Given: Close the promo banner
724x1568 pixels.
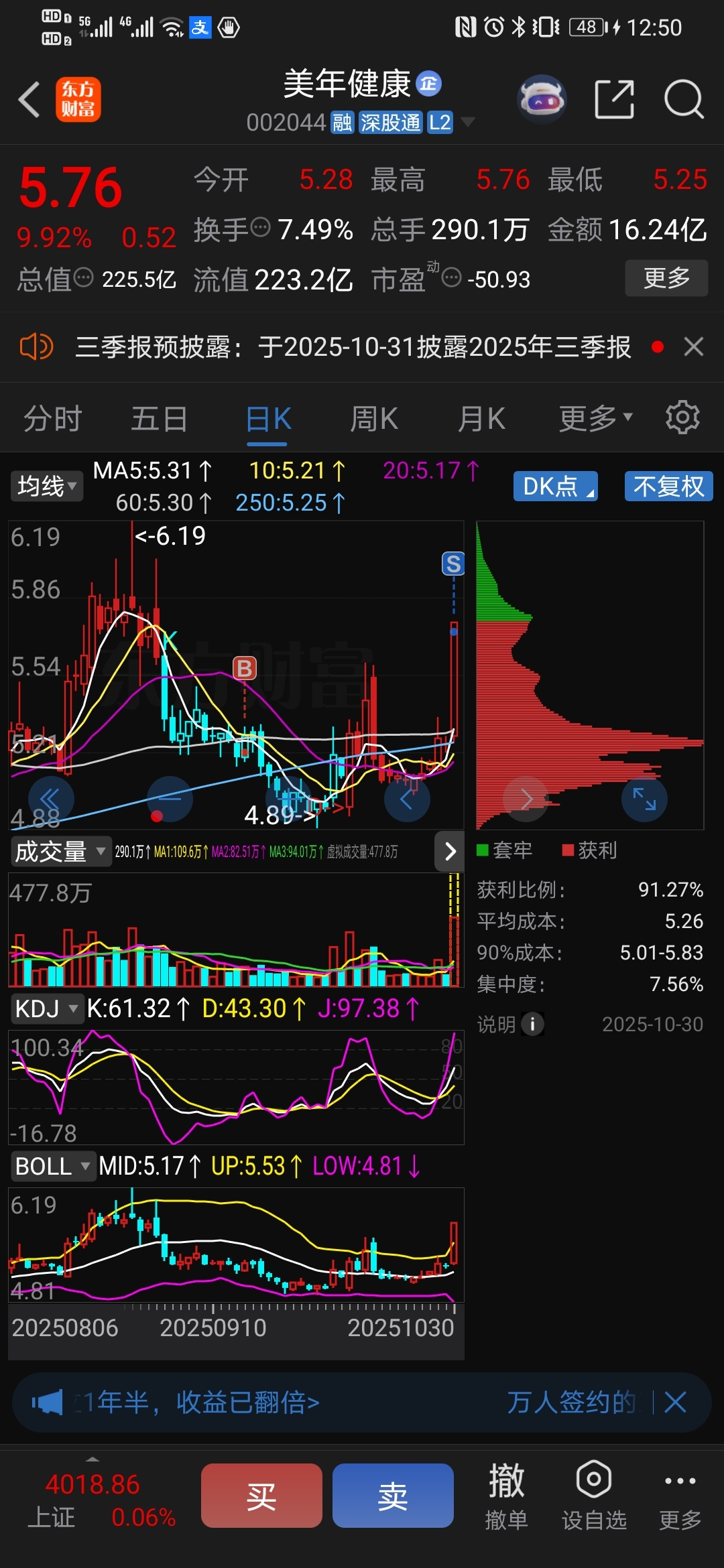Looking at the screenshot, I should (x=675, y=1402).
